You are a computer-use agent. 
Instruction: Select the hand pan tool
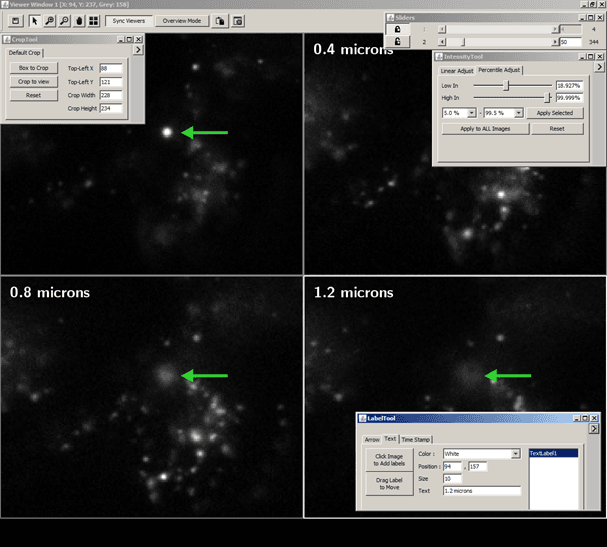[79, 21]
